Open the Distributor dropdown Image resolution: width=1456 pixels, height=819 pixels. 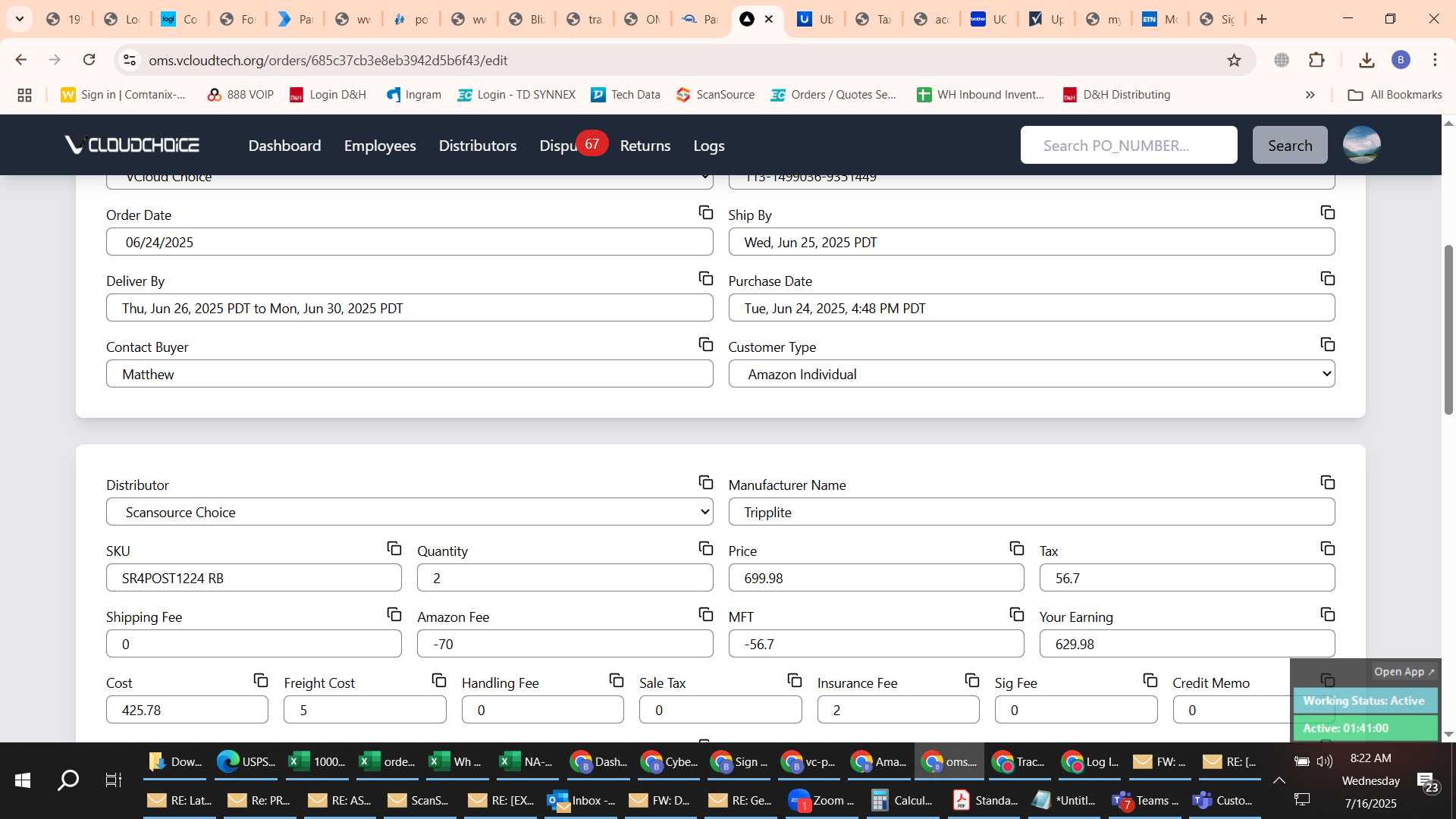pyautogui.click(x=409, y=512)
